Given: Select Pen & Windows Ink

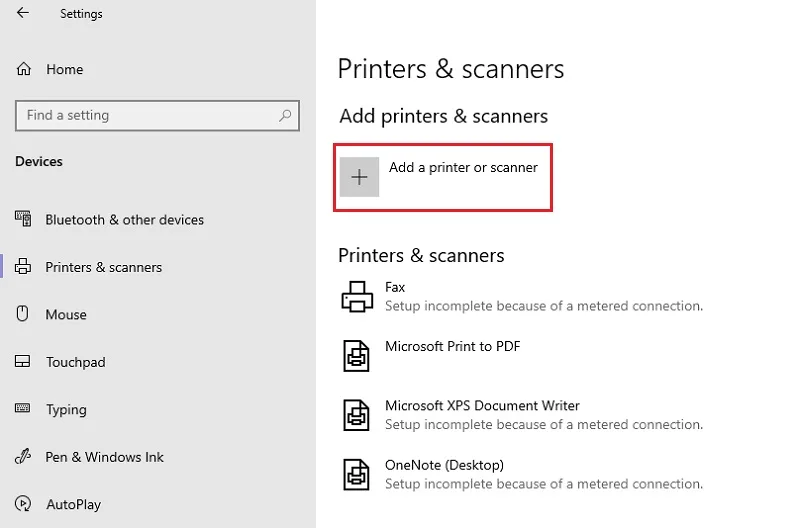Looking at the screenshot, I should coord(105,457).
